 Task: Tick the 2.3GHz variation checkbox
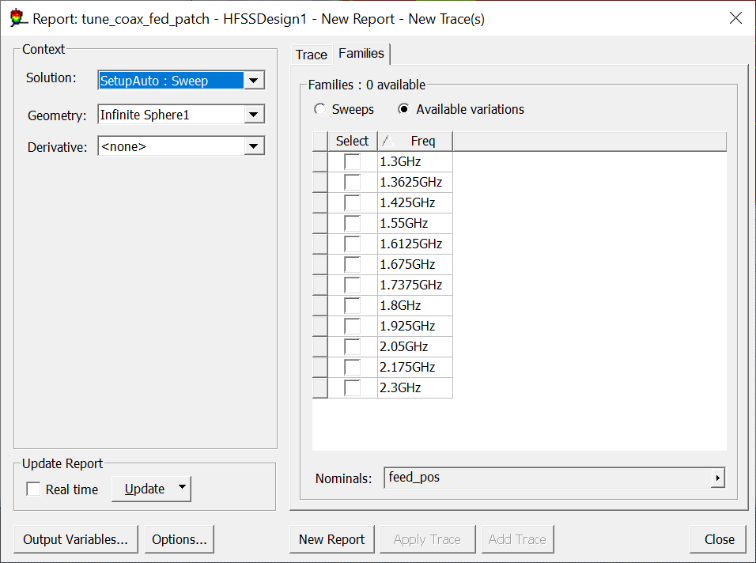tap(352, 388)
